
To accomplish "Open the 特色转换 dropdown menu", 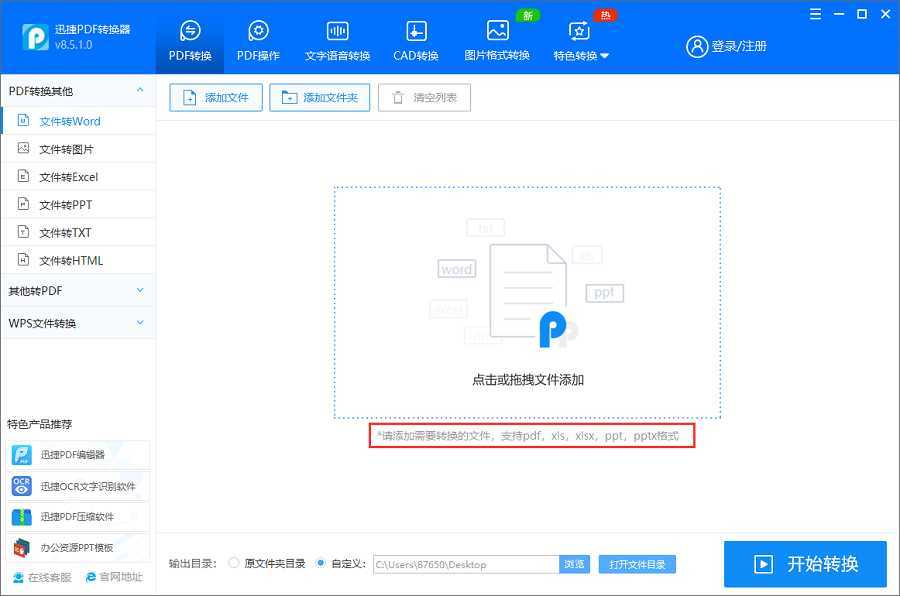I will tap(580, 41).
